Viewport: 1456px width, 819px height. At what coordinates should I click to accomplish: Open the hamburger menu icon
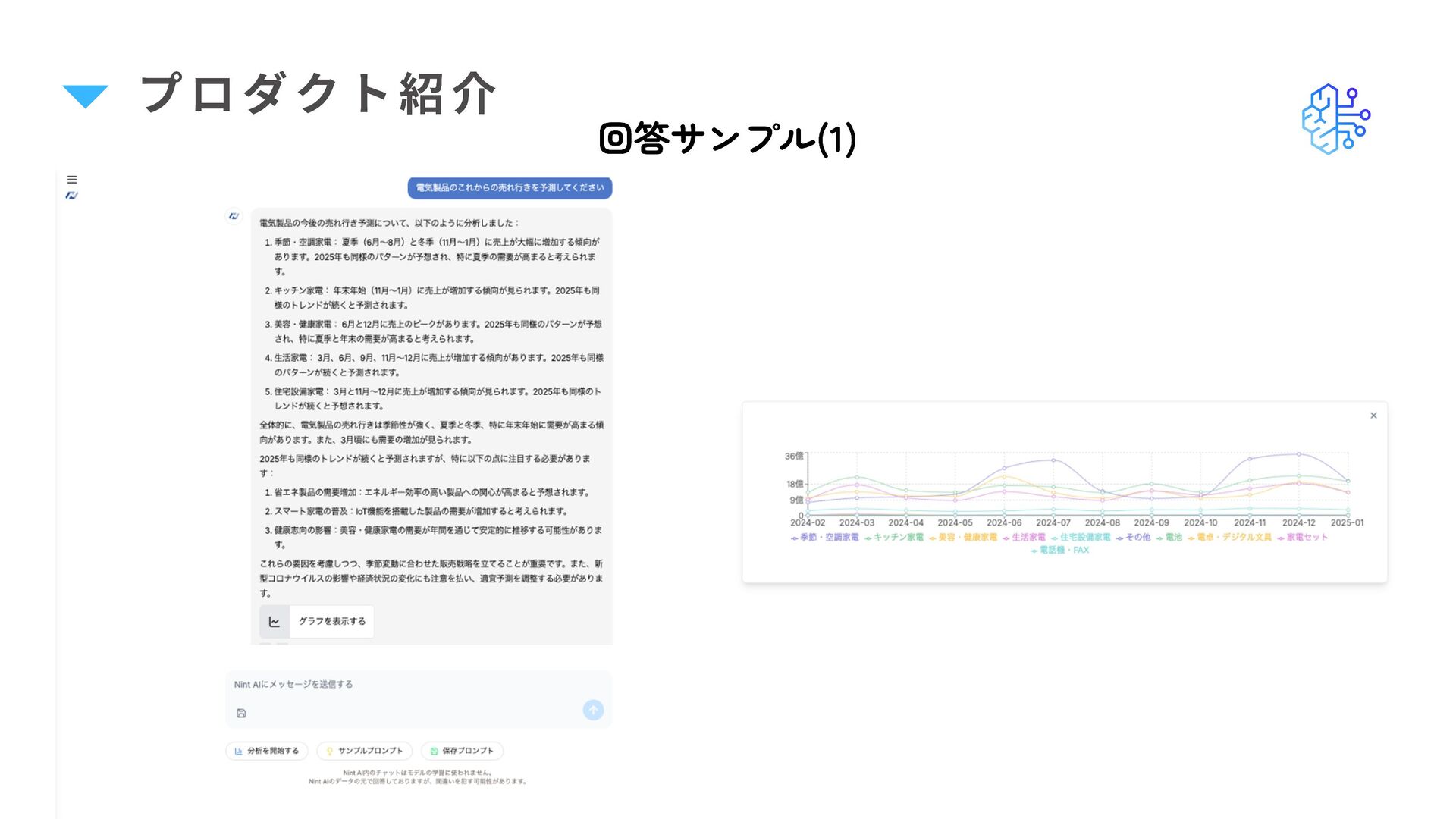[72, 180]
